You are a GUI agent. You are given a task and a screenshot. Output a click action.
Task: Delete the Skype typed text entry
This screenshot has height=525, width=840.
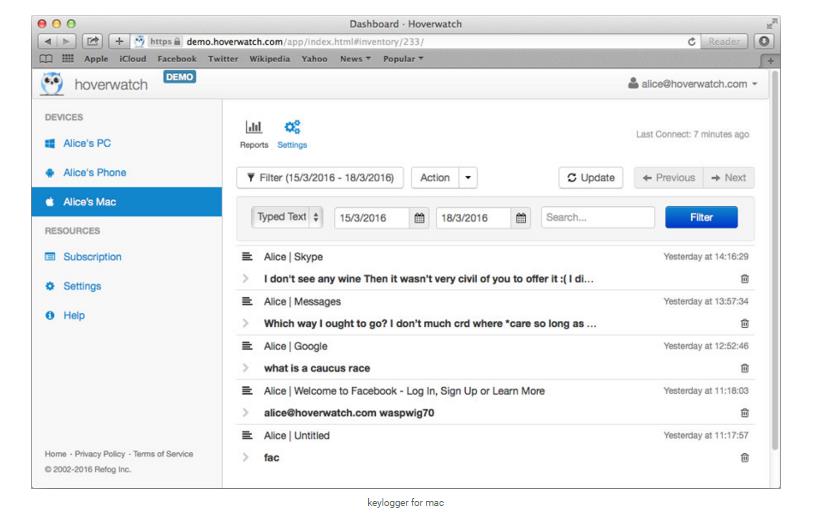pyautogui.click(x=744, y=279)
